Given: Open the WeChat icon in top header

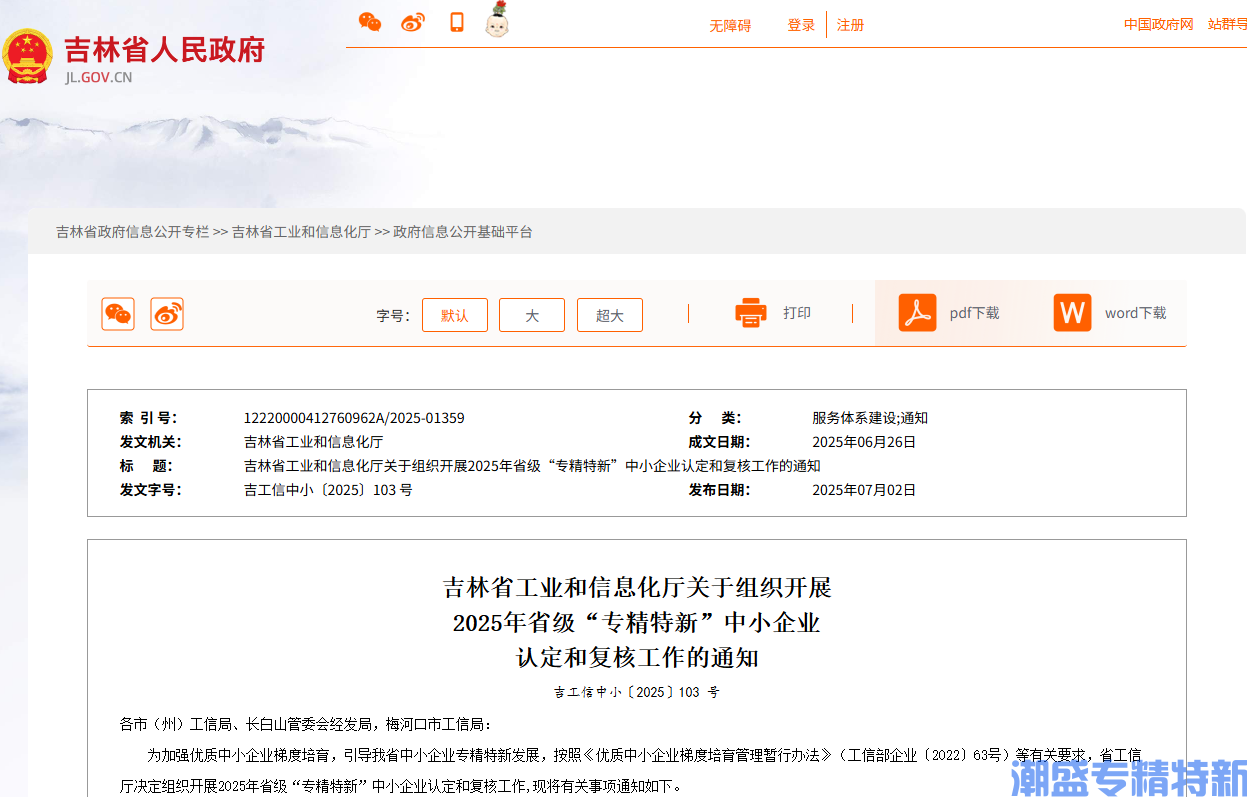Looking at the screenshot, I should coord(370,22).
